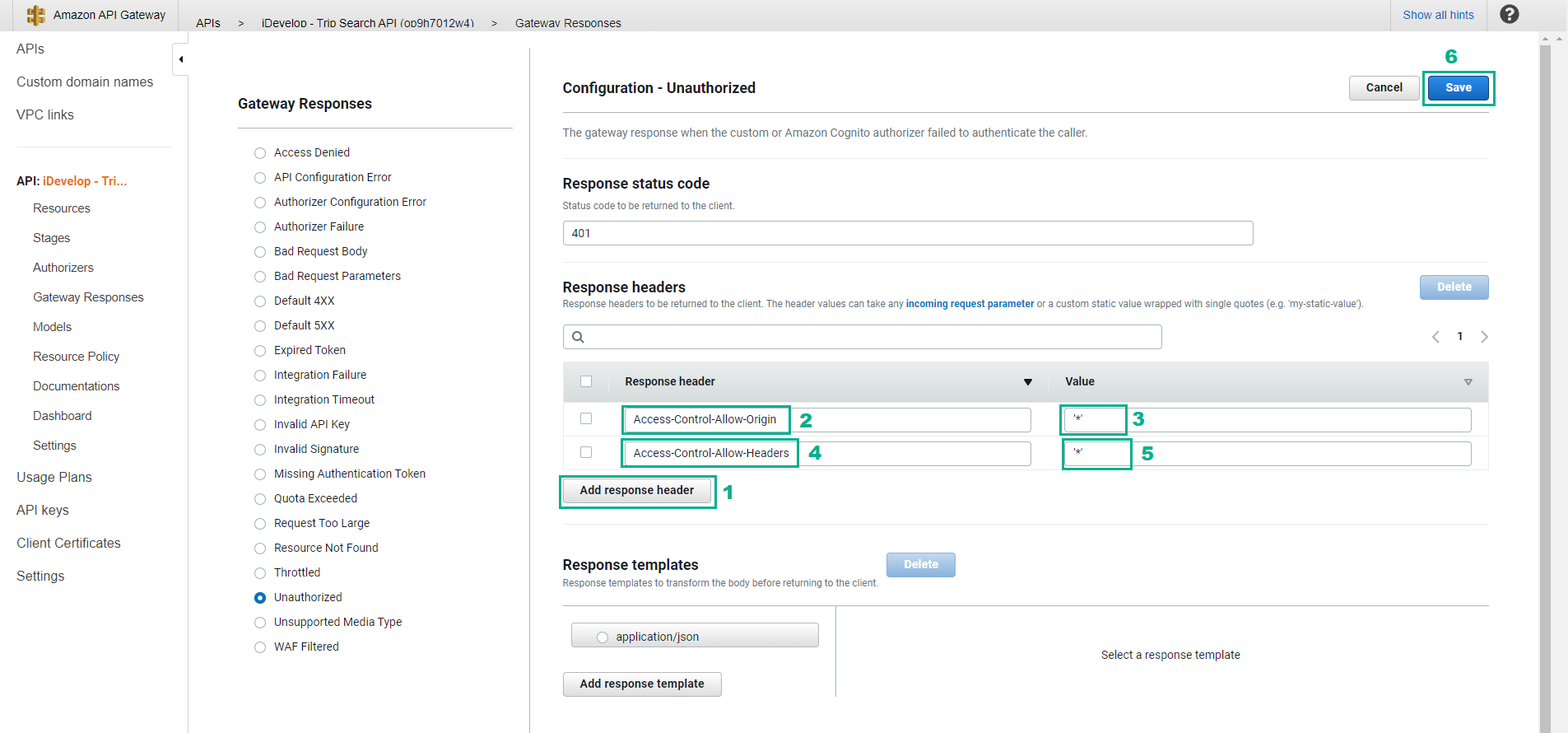Select the Default 4XX response
The width and height of the screenshot is (1568, 733).
click(x=260, y=301)
